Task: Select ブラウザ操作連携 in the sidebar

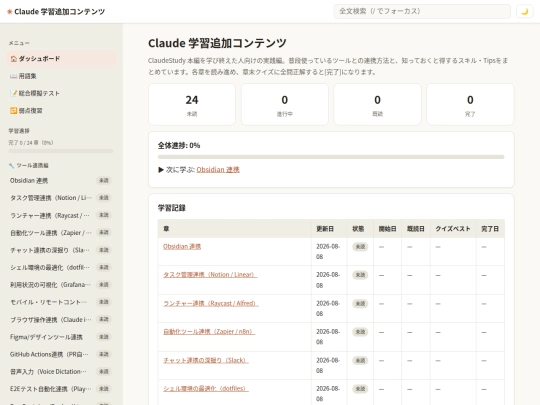Action: [x=61, y=319]
